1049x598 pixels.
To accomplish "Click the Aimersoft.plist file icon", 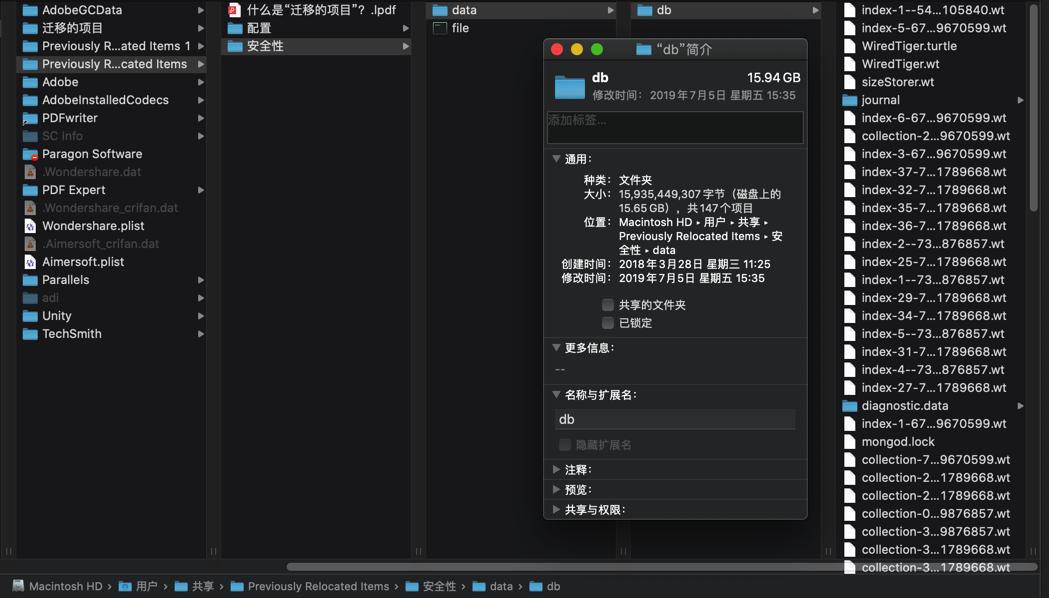I will pyautogui.click(x=30, y=262).
